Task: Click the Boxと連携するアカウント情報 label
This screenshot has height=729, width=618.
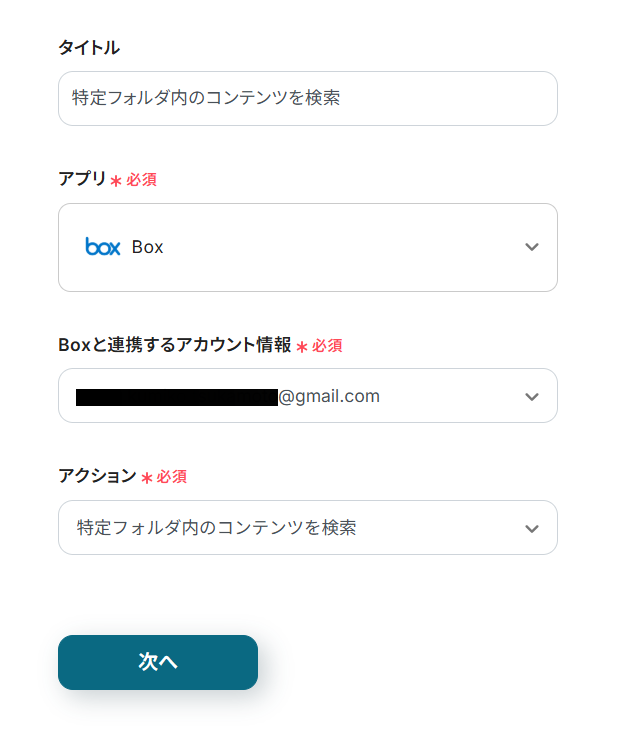Action: (x=175, y=344)
